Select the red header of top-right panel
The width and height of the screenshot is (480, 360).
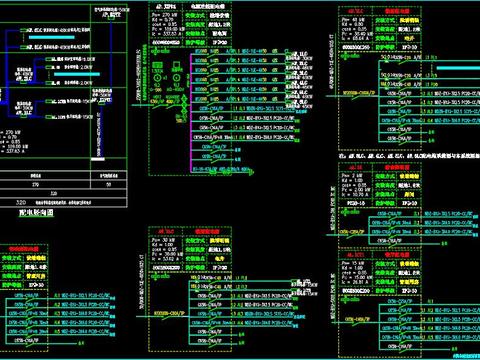[x=397, y=11]
